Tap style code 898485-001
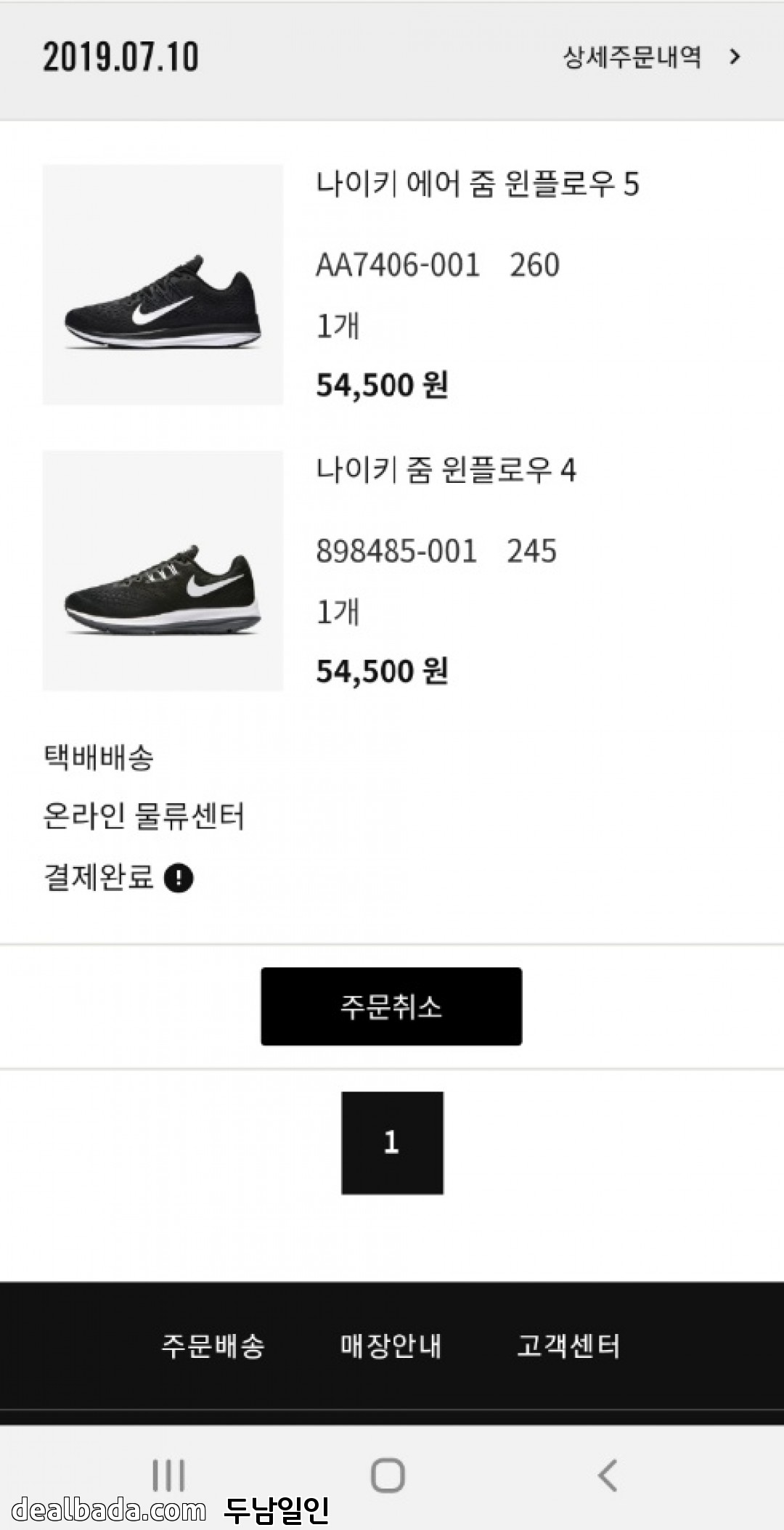 coord(396,551)
